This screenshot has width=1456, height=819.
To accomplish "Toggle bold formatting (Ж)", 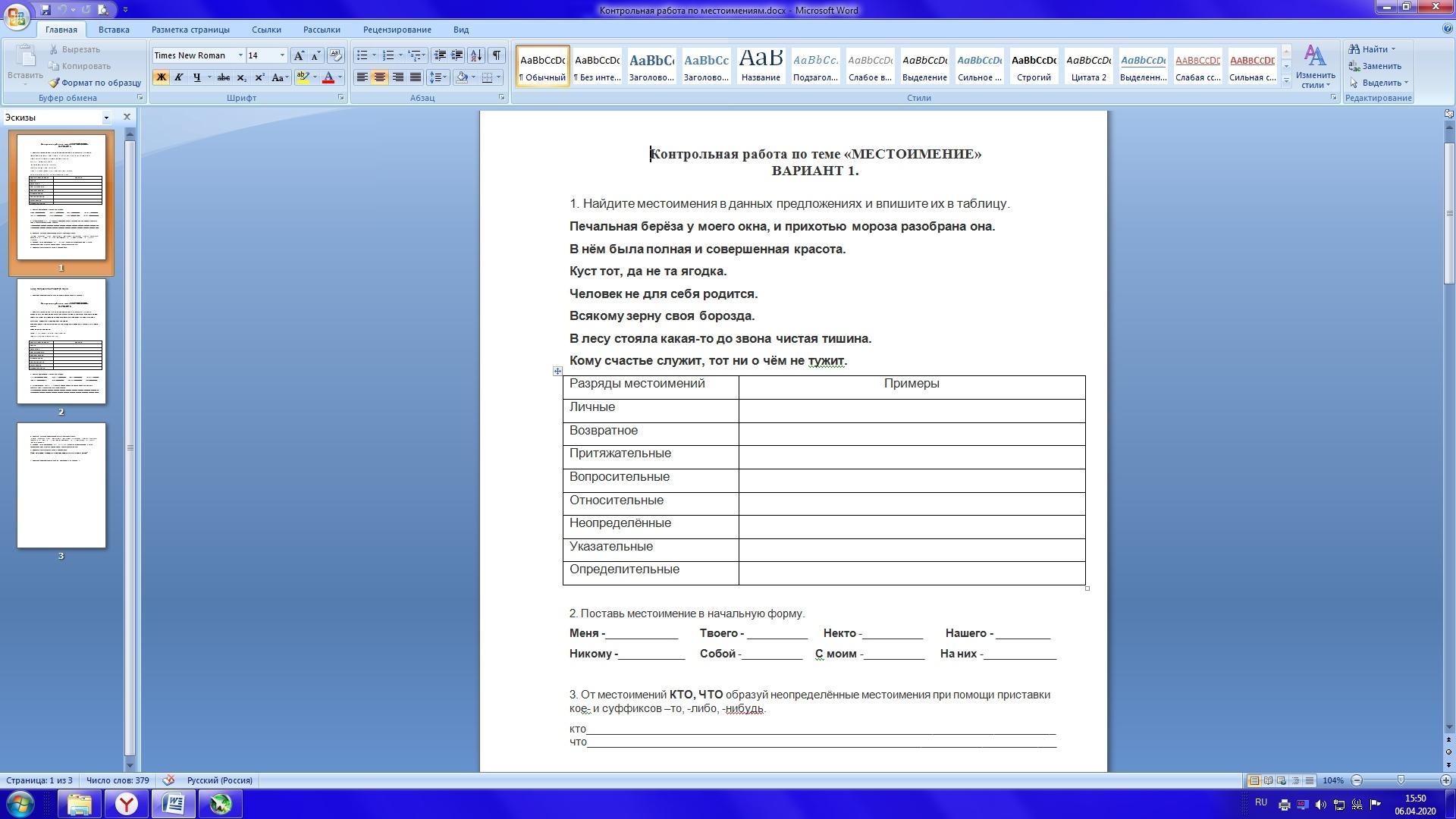I will pyautogui.click(x=161, y=77).
